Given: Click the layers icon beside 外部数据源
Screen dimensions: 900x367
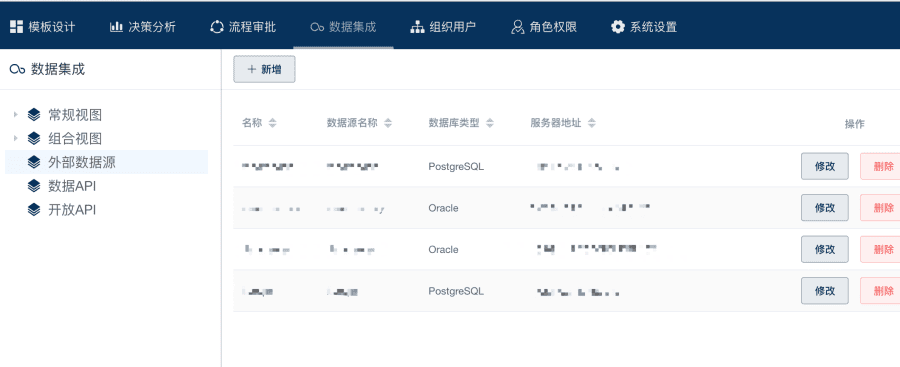Looking at the screenshot, I should pos(34,163).
